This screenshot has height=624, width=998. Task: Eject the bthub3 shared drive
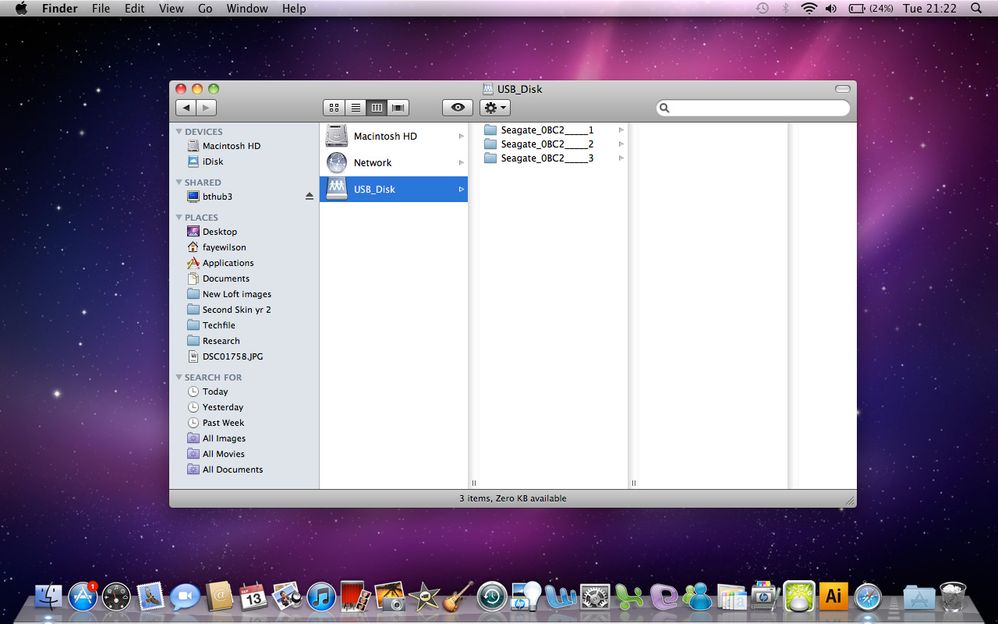(309, 196)
